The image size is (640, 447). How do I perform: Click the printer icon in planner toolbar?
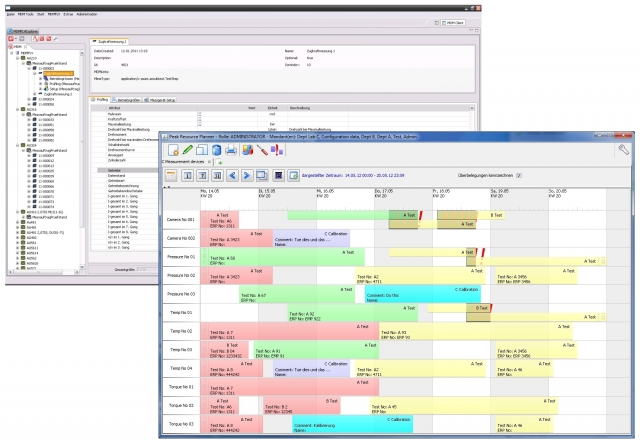click(x=231, y=150)
